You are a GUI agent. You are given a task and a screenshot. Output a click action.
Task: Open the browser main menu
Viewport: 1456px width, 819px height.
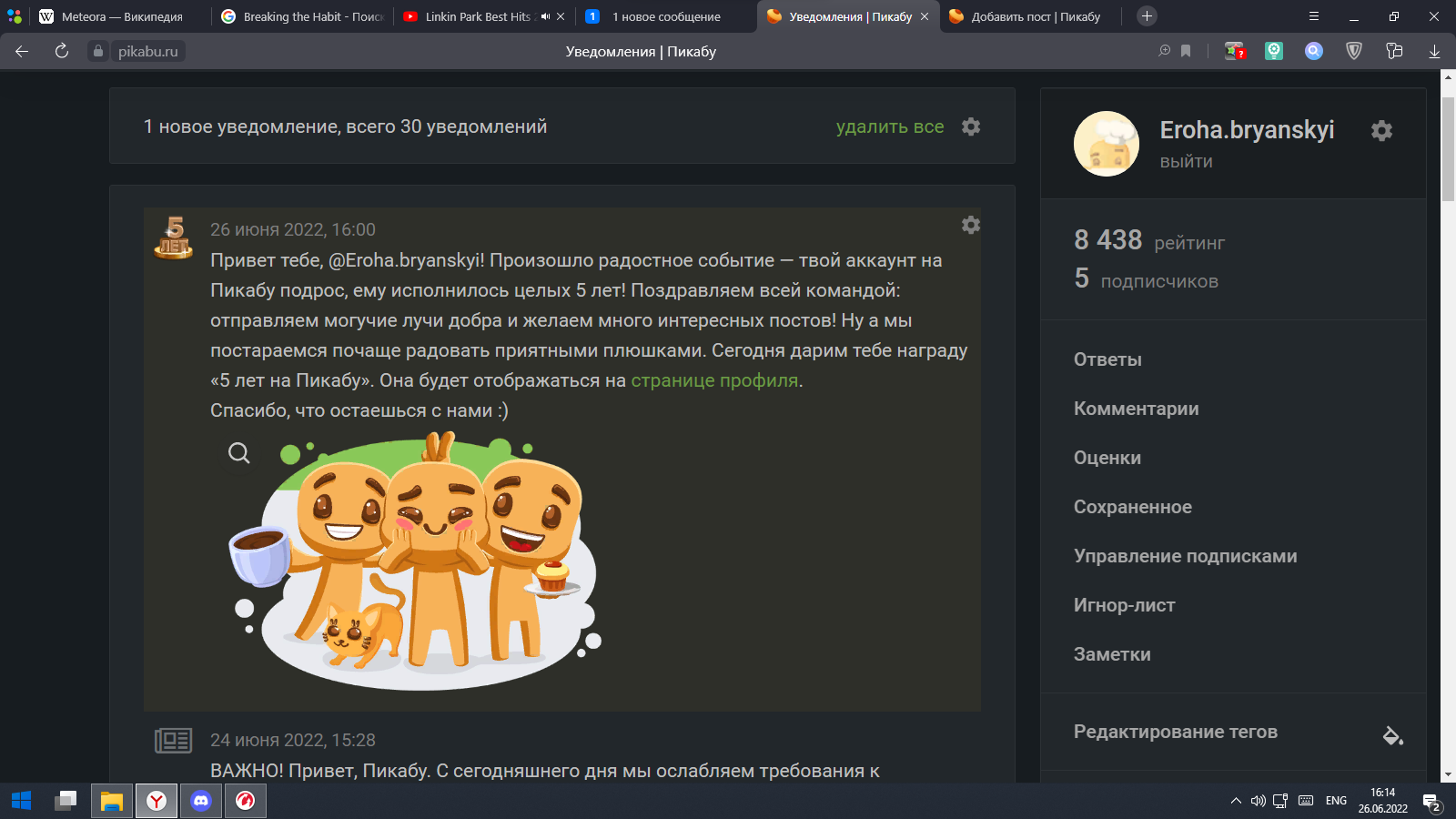click(x=1313, y=16)
